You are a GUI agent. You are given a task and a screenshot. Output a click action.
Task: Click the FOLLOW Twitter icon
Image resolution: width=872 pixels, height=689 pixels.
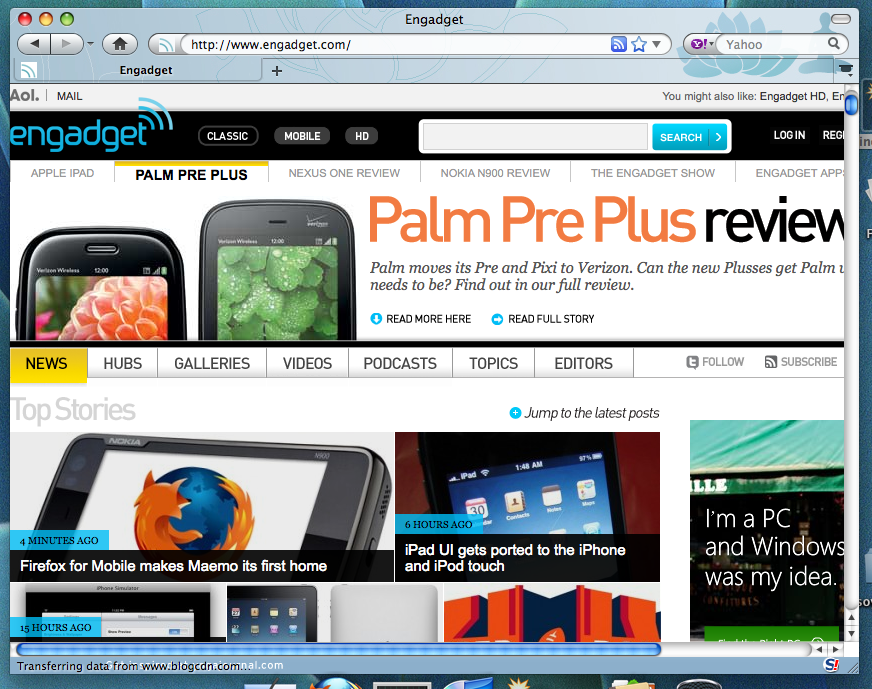coord(692,362)
